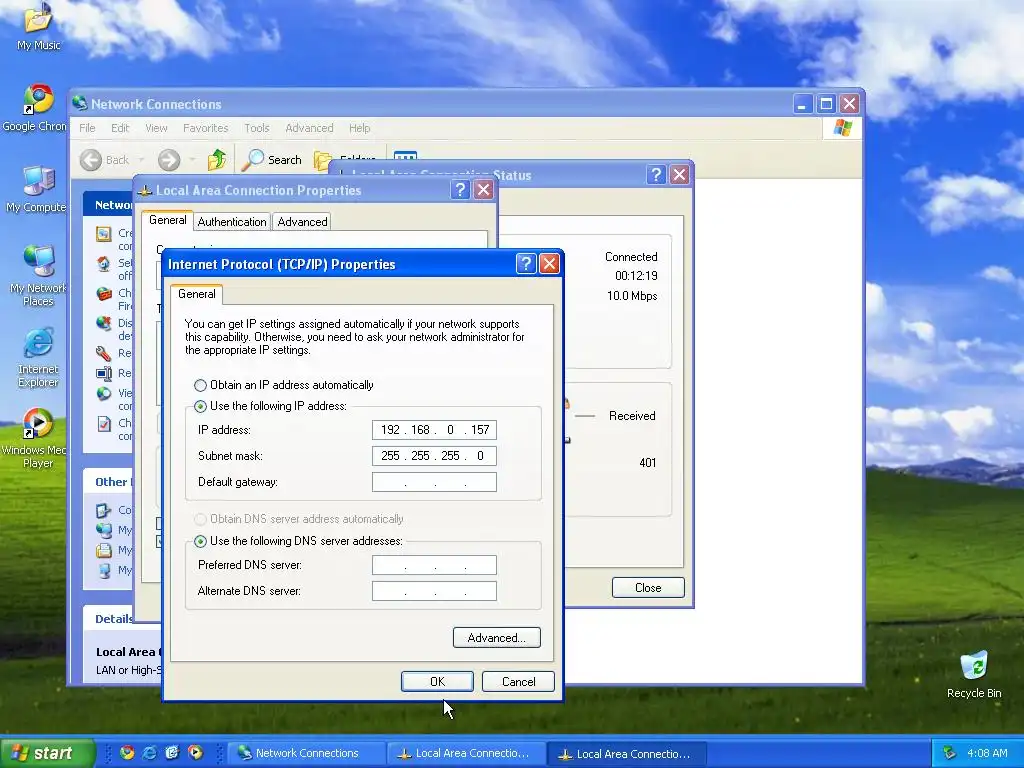This screenshot has width=1024, height=768.
Task: Select General tab in TCP/IP Properties
Action: [x=197, y=294]
